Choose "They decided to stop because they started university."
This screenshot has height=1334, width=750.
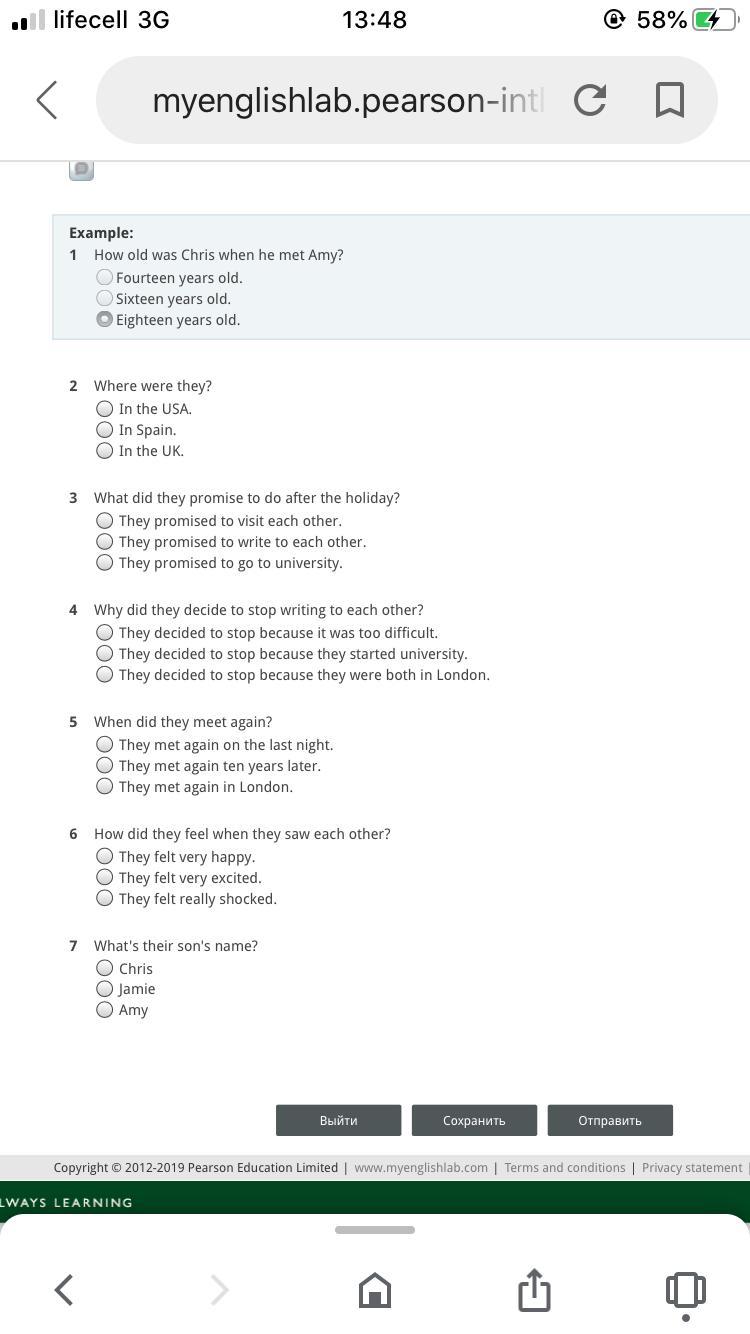pos(105,654)
